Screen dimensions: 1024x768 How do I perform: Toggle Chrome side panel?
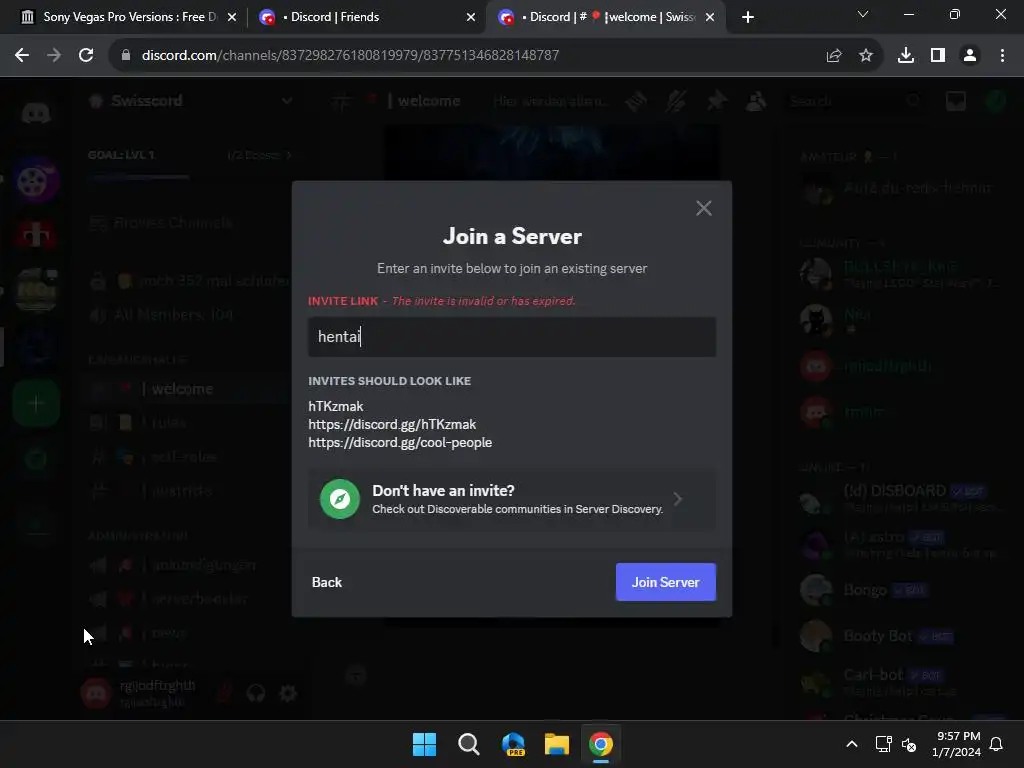938,56
